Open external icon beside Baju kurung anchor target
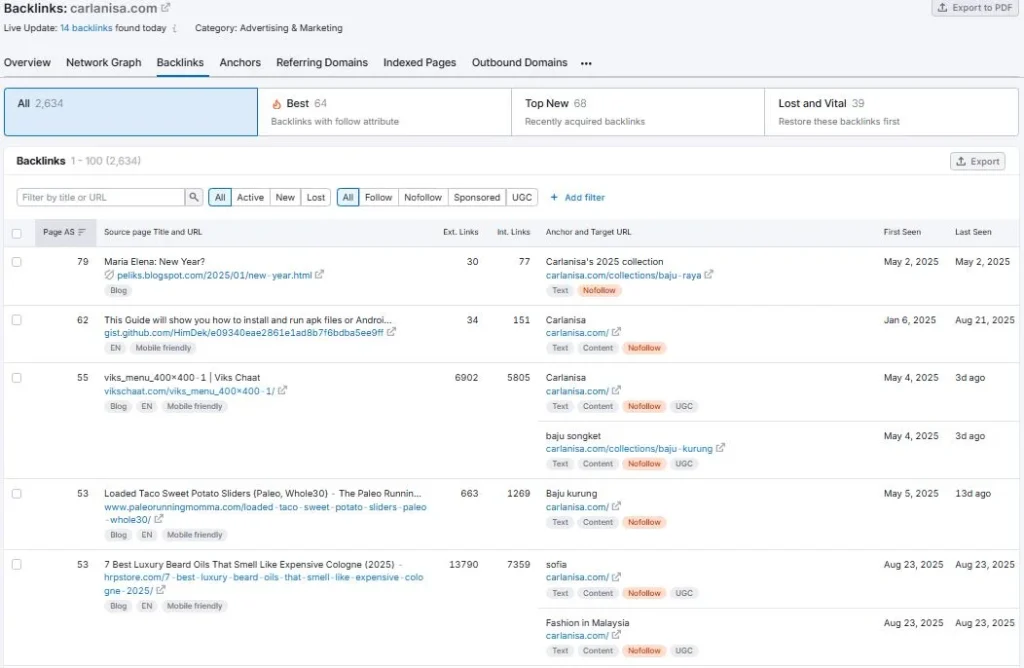This screenshot has width=1024, height=668. tap(616, 506)
